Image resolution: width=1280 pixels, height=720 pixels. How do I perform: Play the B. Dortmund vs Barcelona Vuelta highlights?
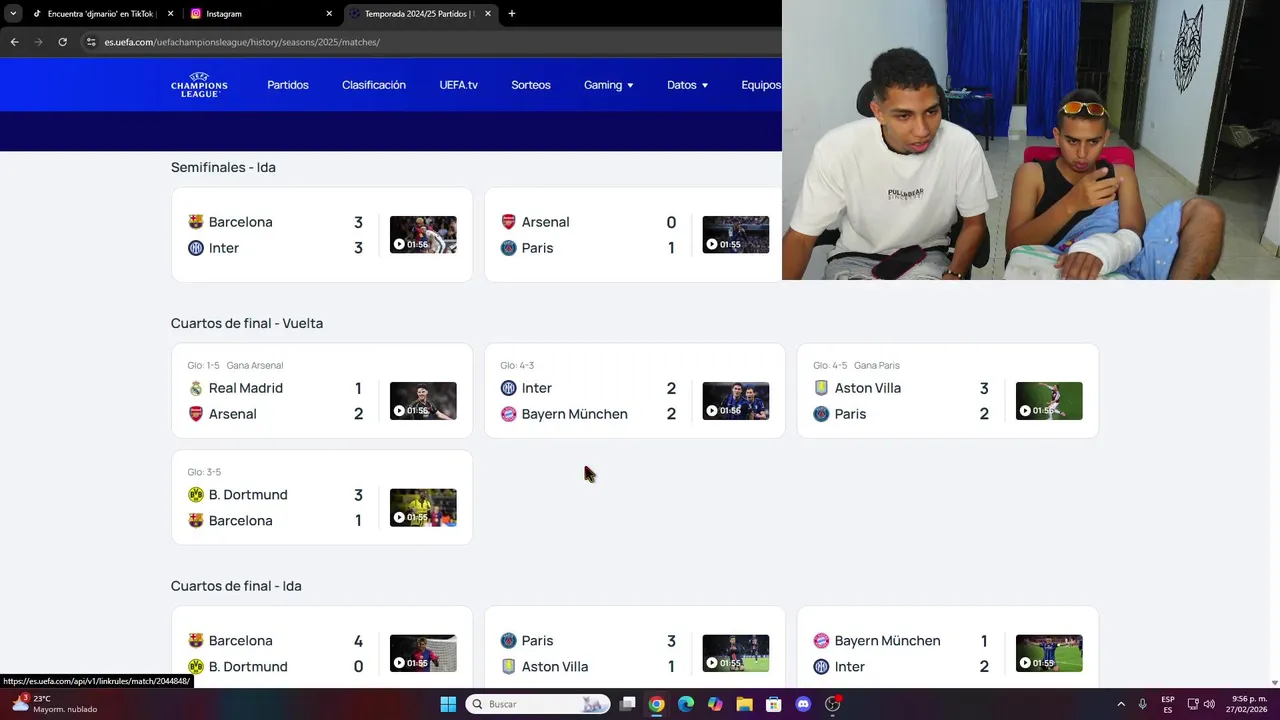click(x=423, y=507)
